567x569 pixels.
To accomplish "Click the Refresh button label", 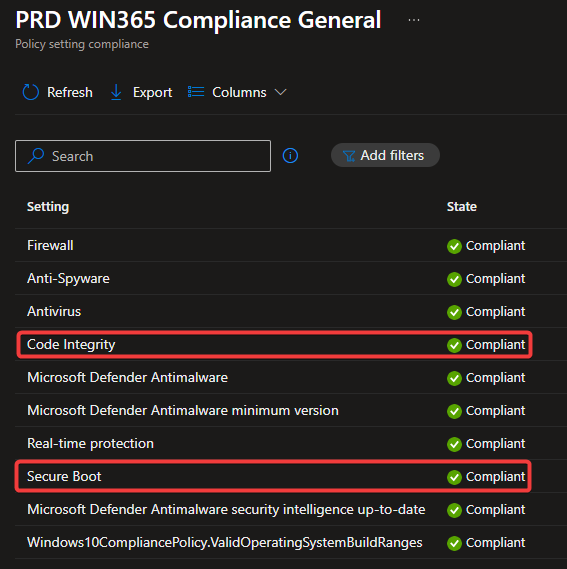I will pos(70,92).
